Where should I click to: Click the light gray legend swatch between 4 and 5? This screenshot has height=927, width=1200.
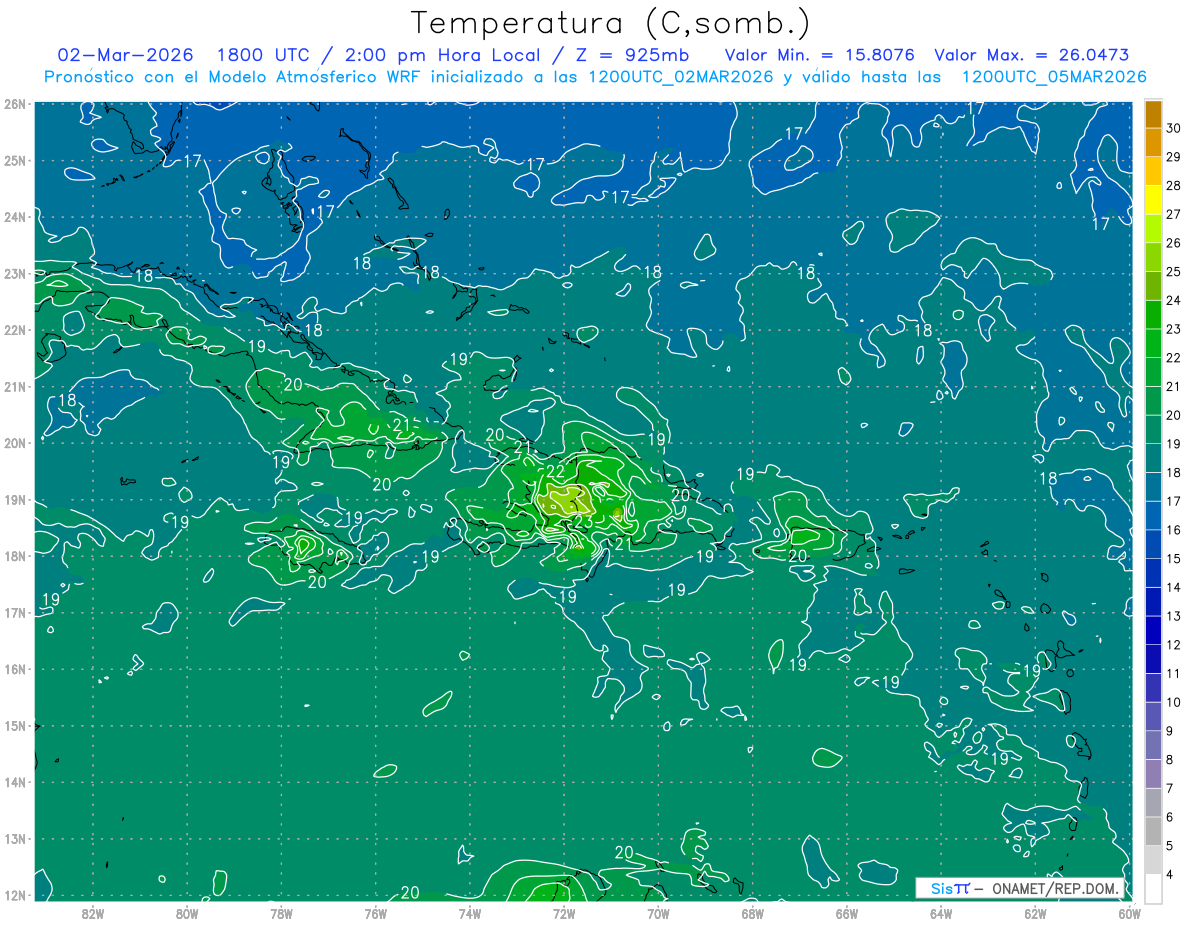(1153, 860)
